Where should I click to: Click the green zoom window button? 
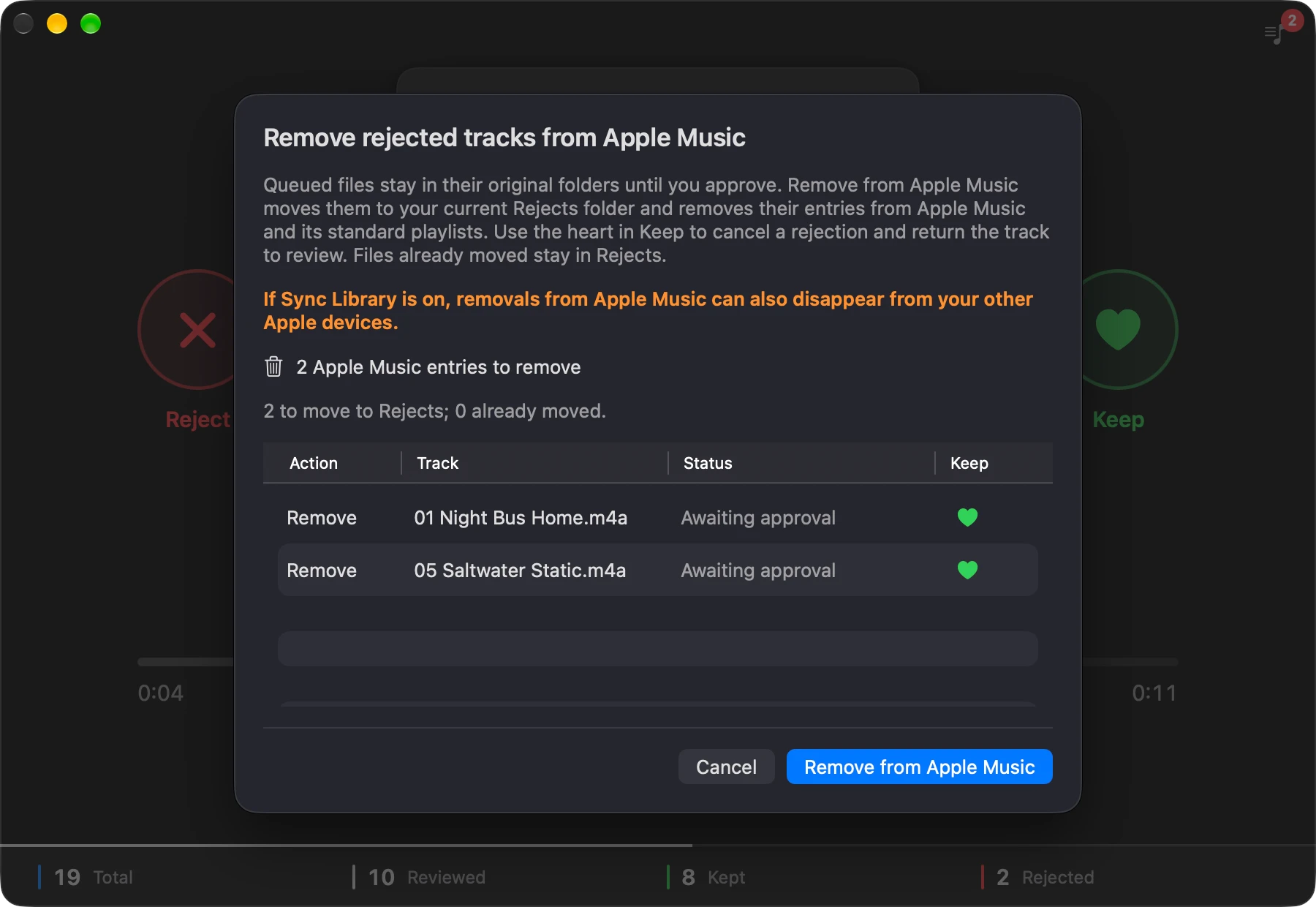(91, 23)
